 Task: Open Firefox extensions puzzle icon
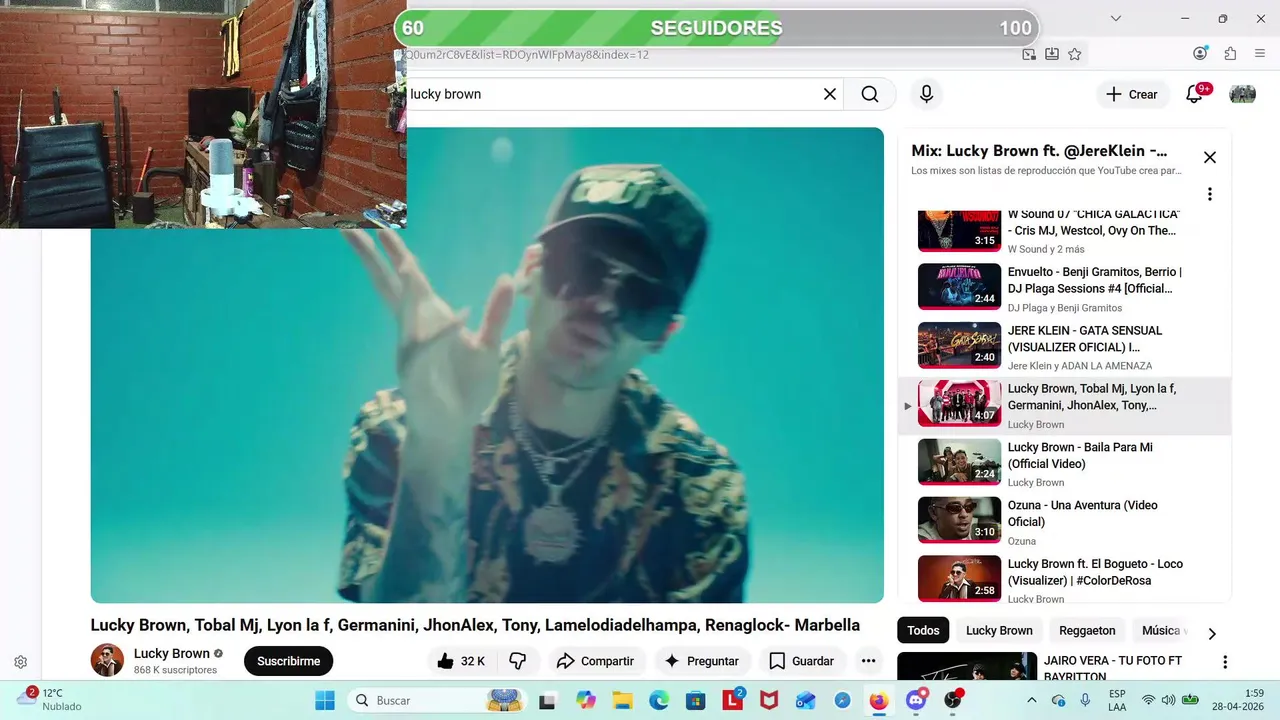1230,54
